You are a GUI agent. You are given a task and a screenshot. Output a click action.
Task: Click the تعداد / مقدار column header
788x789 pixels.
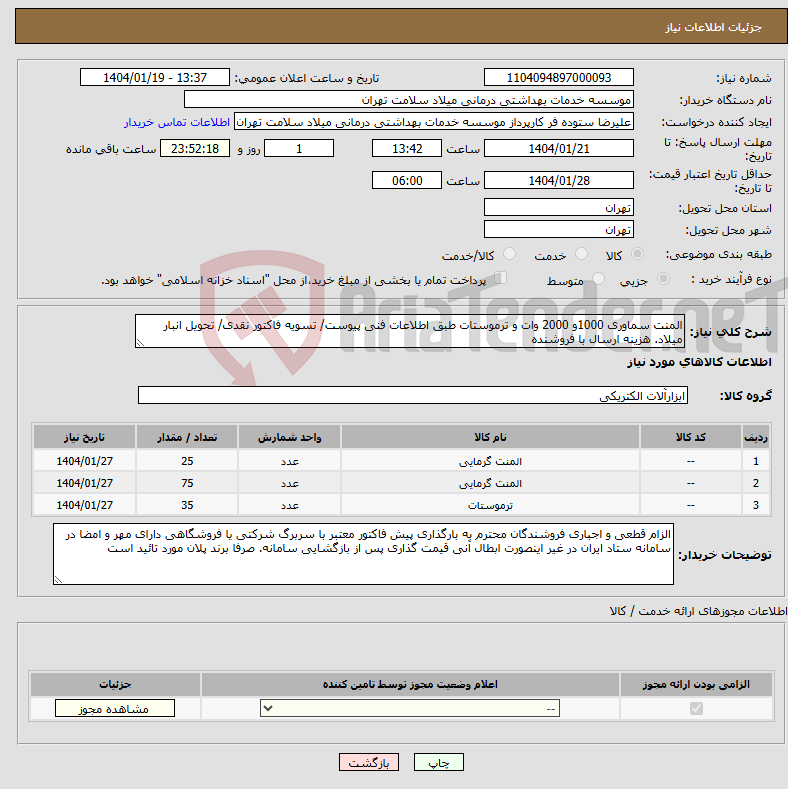(187, 437)
